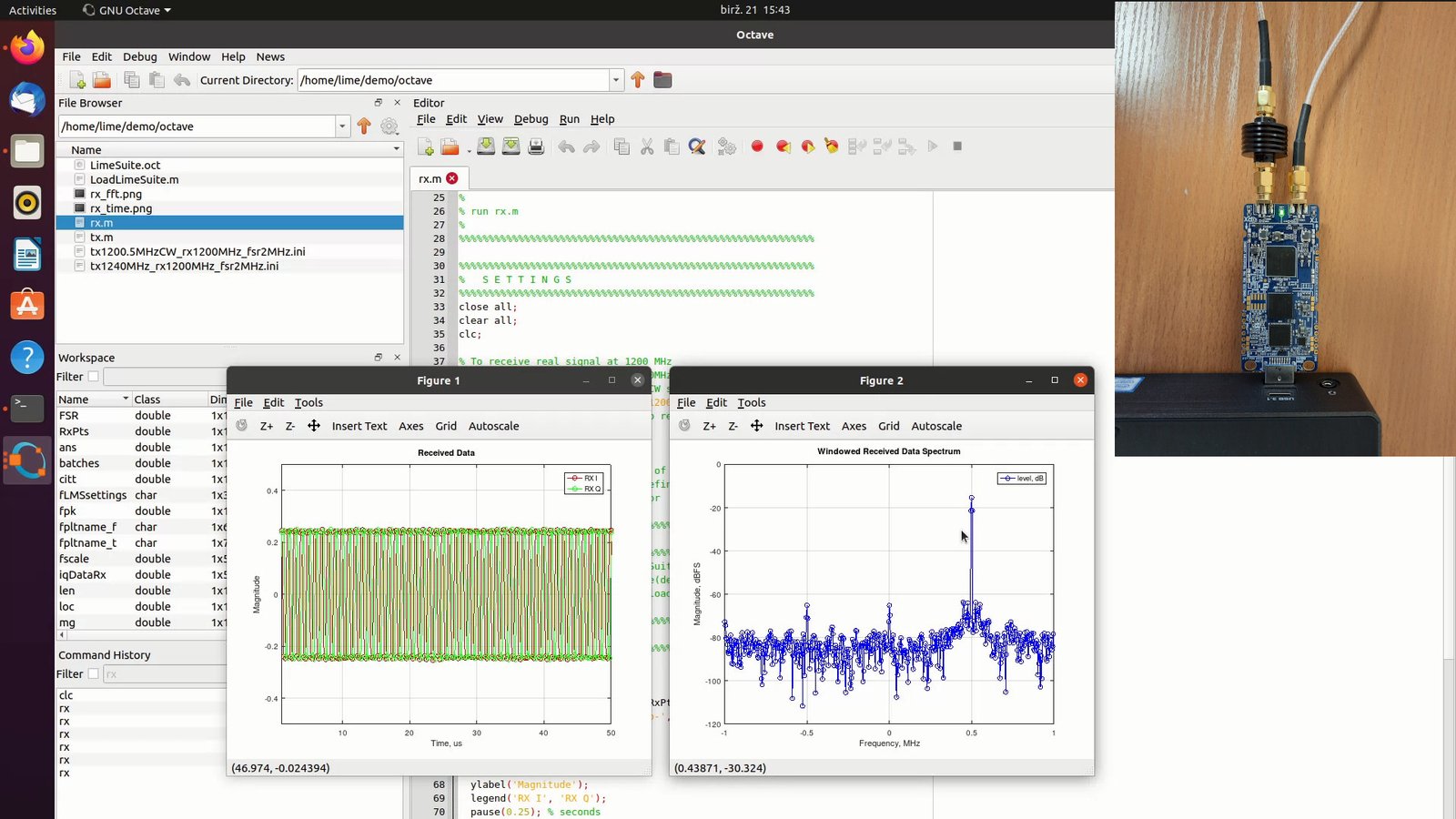Click Editor toolbar Save File icon
Viewport: 1456px width, 819px height.
[x=486, y=147]
